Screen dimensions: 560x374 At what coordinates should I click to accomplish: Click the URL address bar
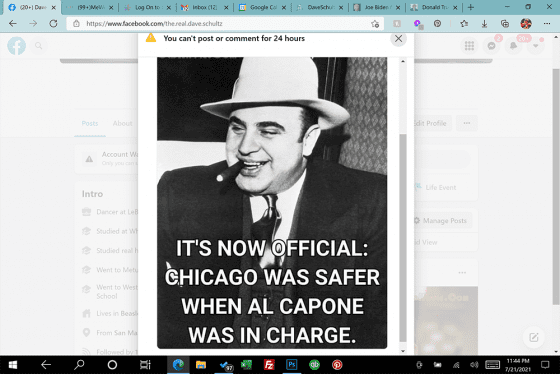[225, 24]
